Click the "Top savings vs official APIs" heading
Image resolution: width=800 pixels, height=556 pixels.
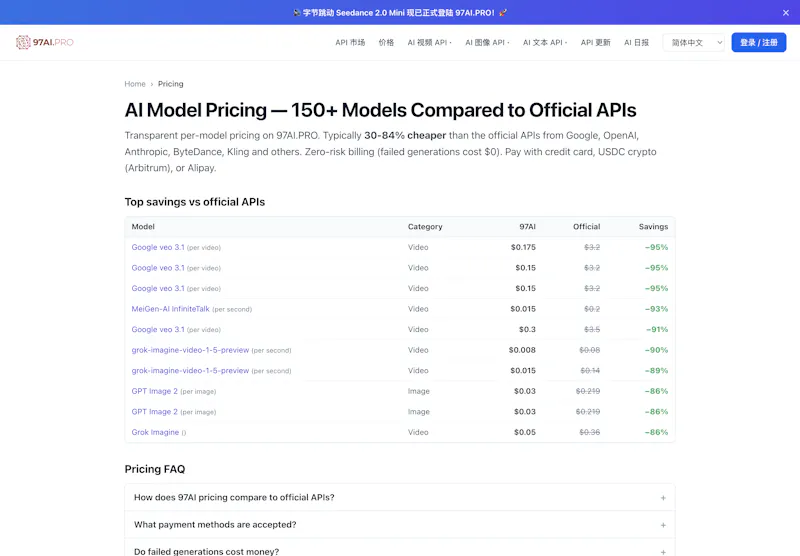tap(194, 202)
